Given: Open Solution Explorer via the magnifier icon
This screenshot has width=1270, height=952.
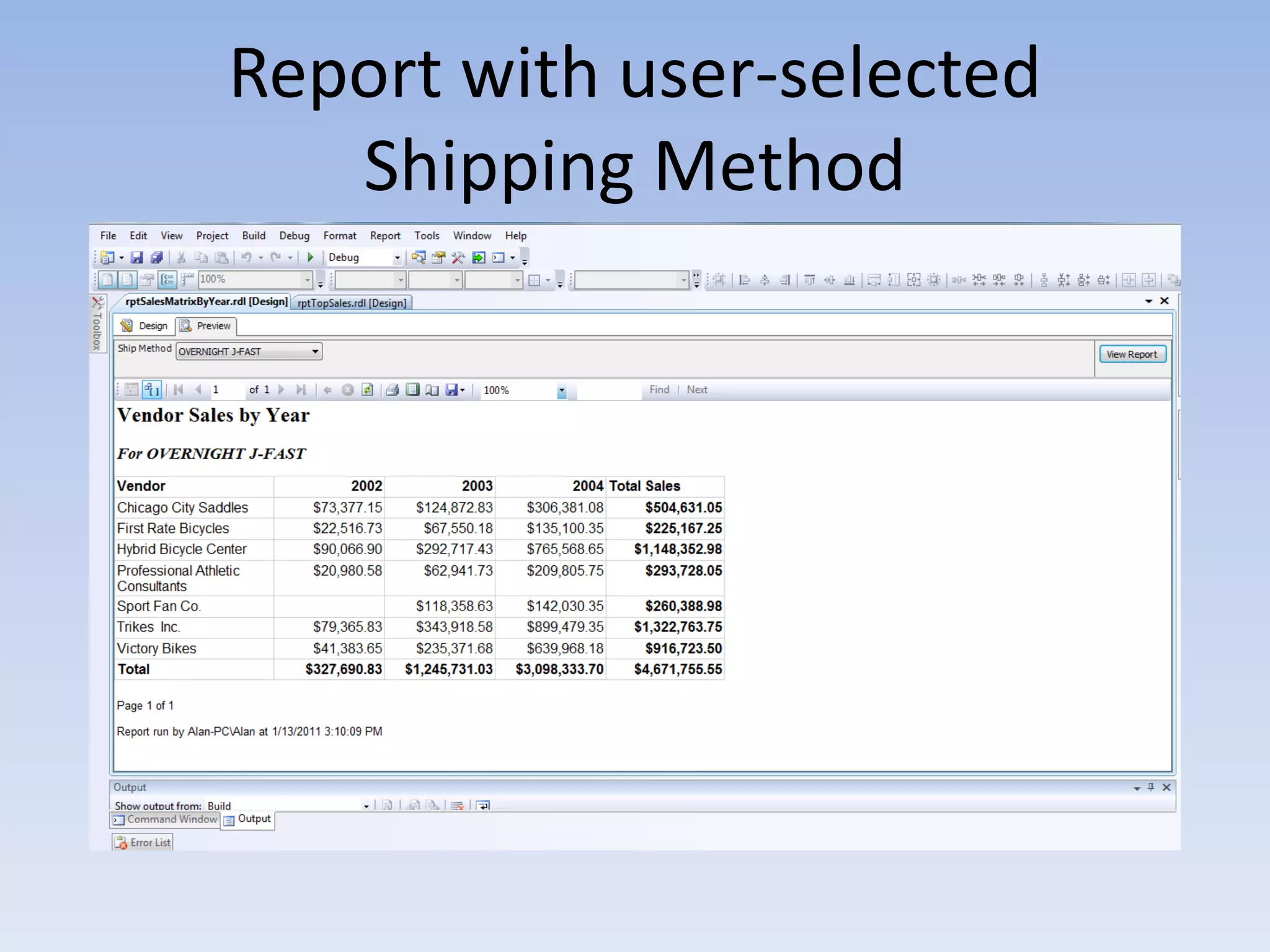Looking at the screenshot, I should coord(419,257).
